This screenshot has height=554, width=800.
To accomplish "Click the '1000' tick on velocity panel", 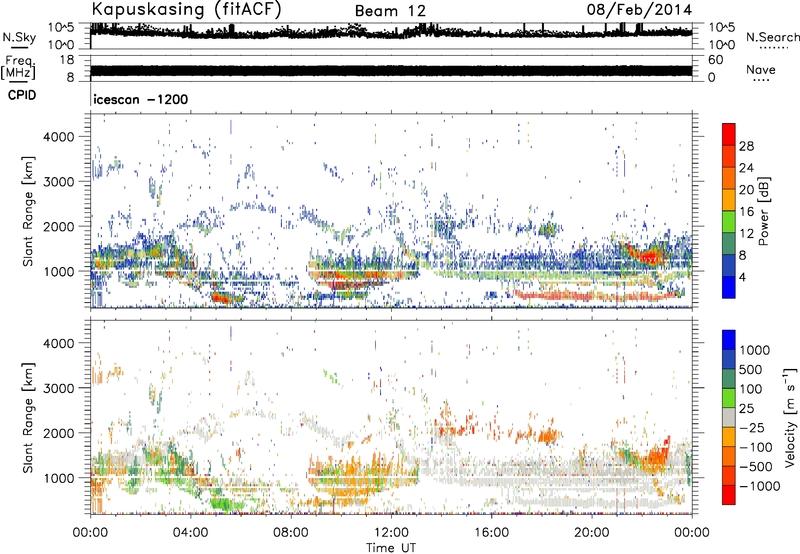I will click(58, 478).
